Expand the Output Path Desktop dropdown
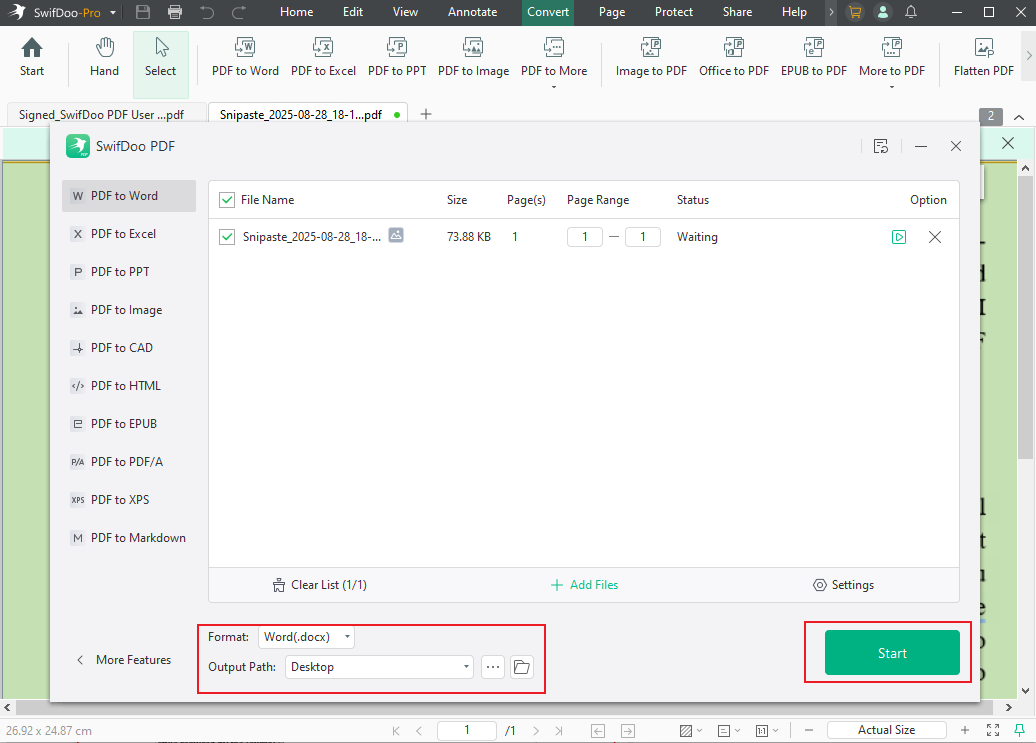 (379, 667)
